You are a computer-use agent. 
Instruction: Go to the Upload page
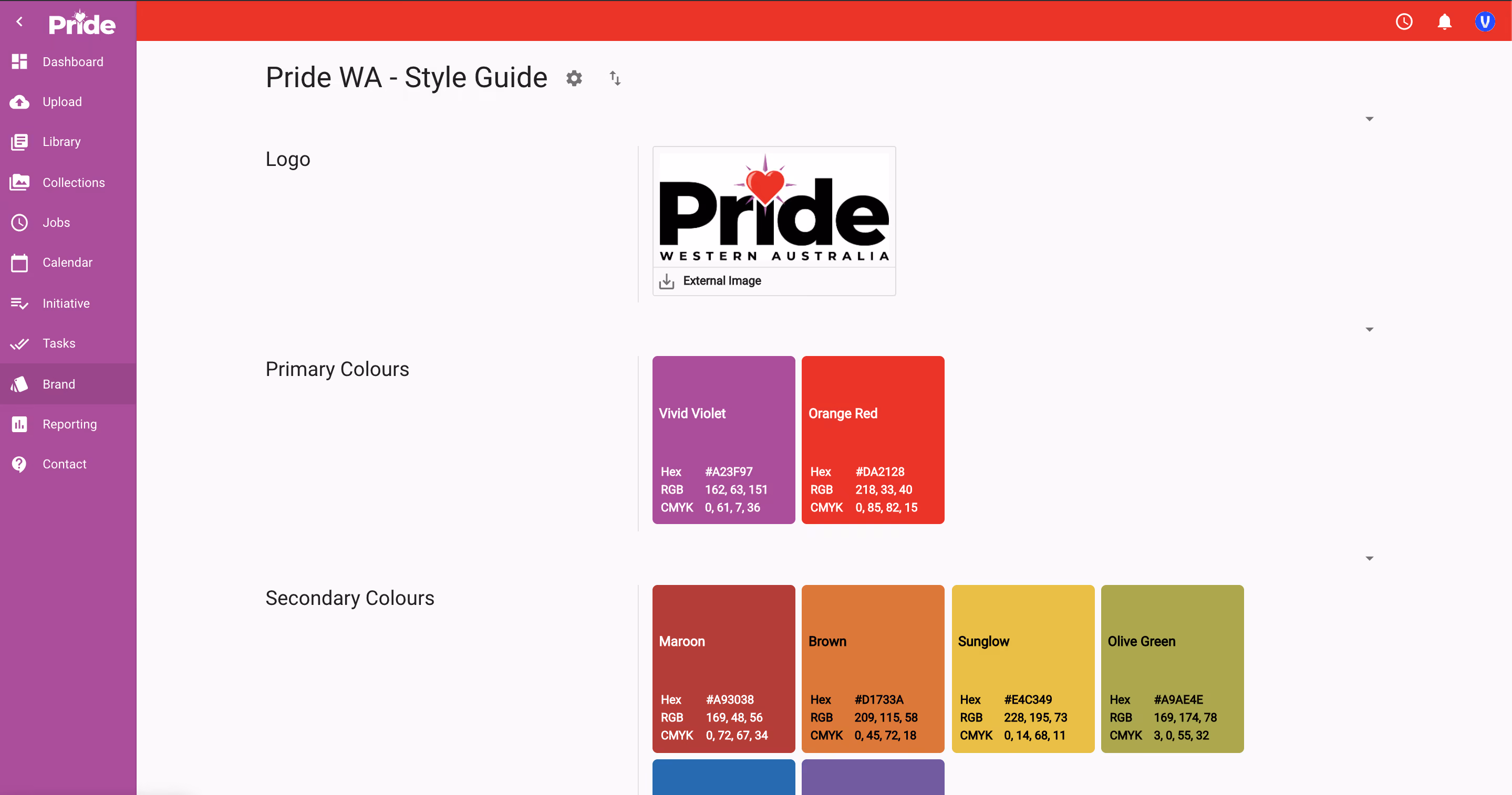click(68, 101)
